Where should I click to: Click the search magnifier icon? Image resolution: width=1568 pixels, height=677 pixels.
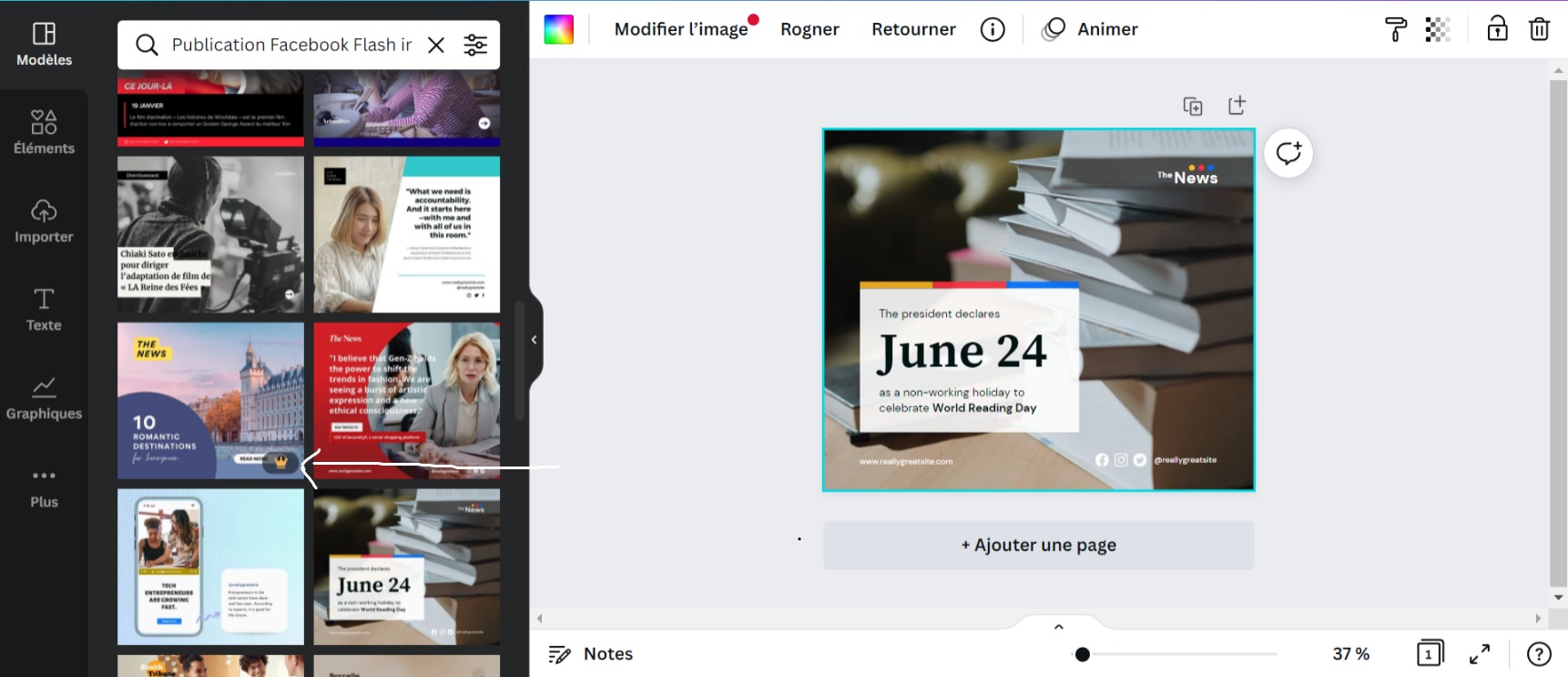click(x=147, y=45)
